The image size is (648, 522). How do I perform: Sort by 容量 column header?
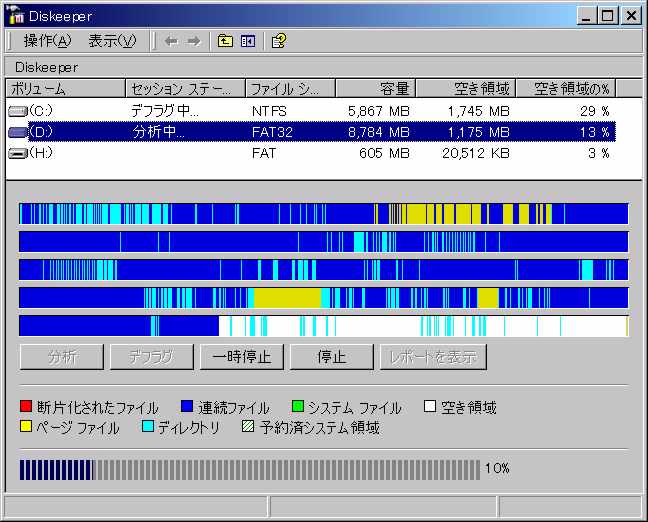click(375, 88)
